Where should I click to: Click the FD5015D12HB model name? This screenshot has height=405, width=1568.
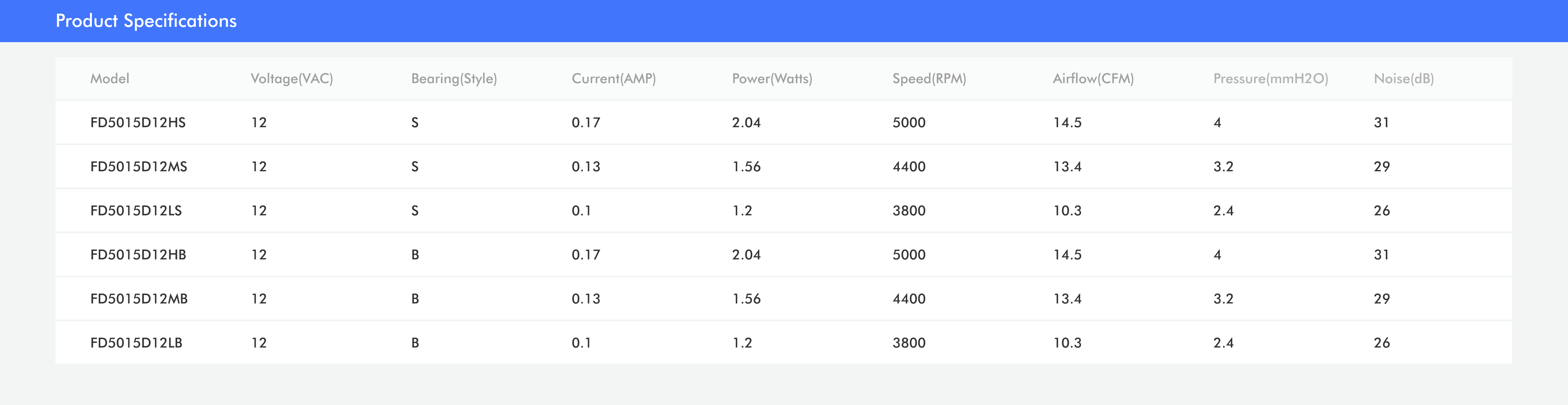coord(137,254)
